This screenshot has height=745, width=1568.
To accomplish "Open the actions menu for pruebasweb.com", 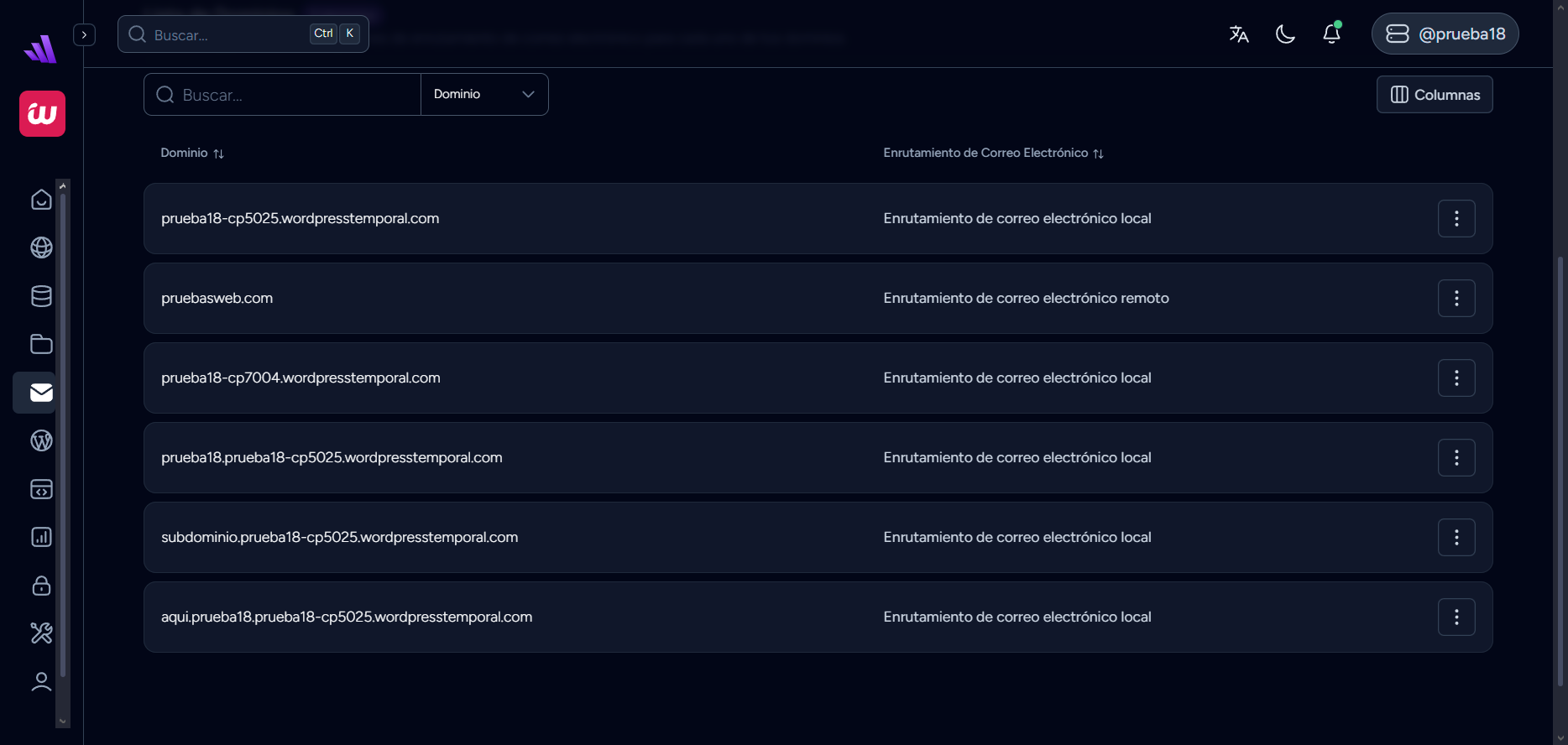I will pos(1456,298).
